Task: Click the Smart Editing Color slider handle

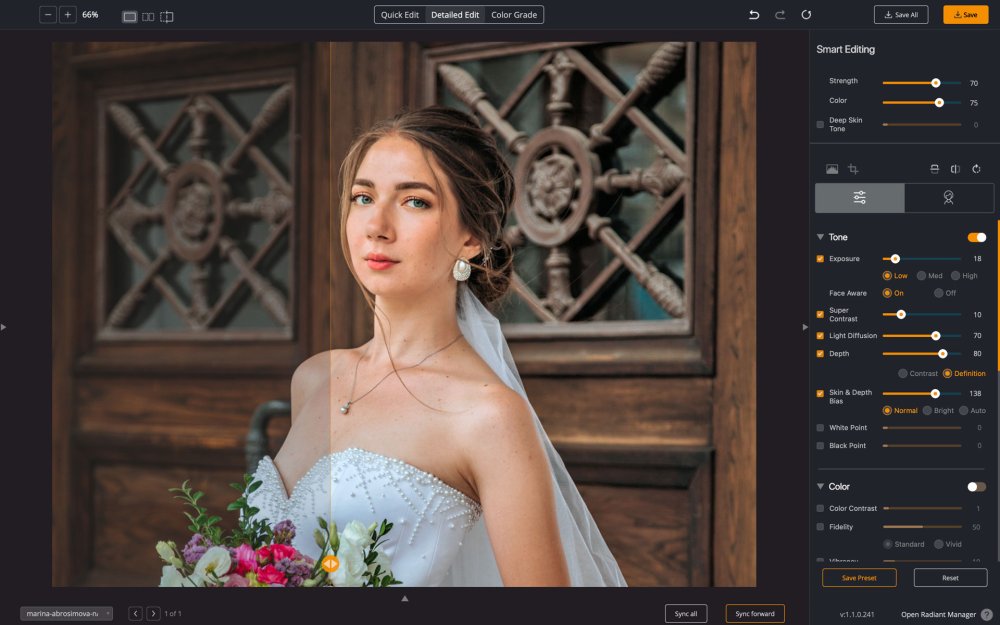Action: (939, 102)
